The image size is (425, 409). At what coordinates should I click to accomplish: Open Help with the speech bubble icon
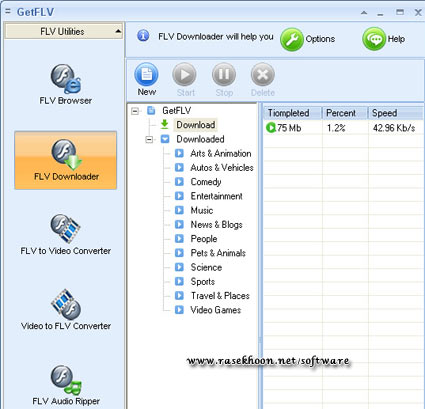click(x=374, y=39)
